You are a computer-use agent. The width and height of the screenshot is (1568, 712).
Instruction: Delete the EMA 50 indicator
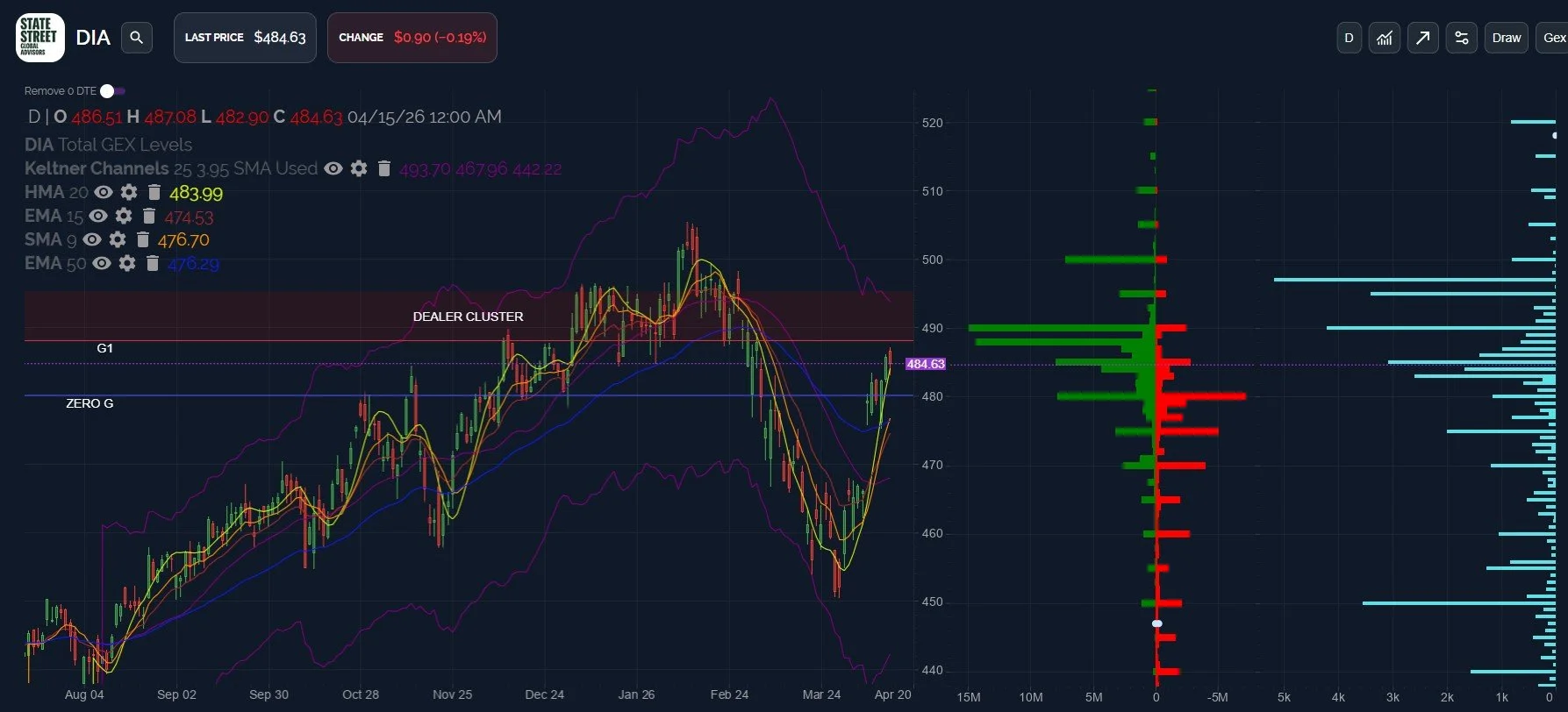152,263
